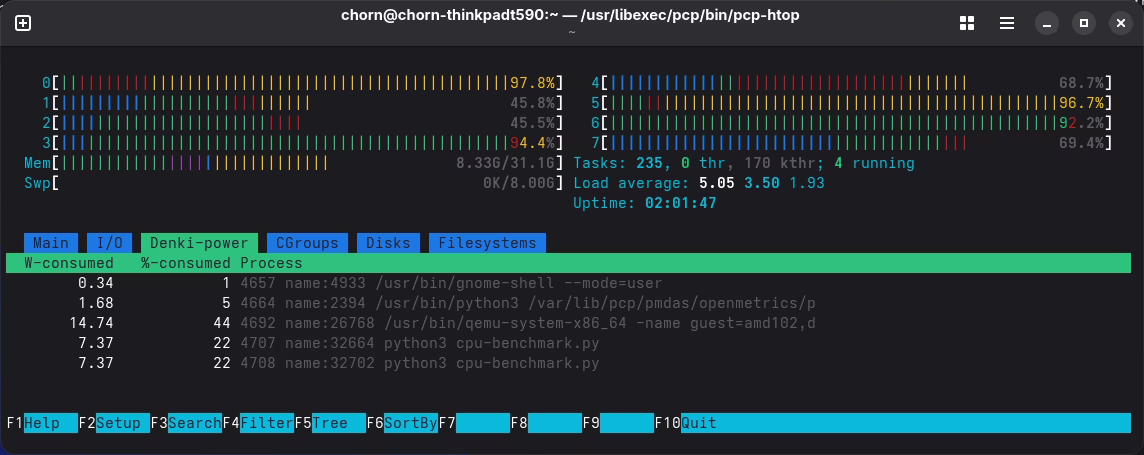Activate F4 Filter
The height and width of the screenshot is (455, 1144).
[258, 423]
